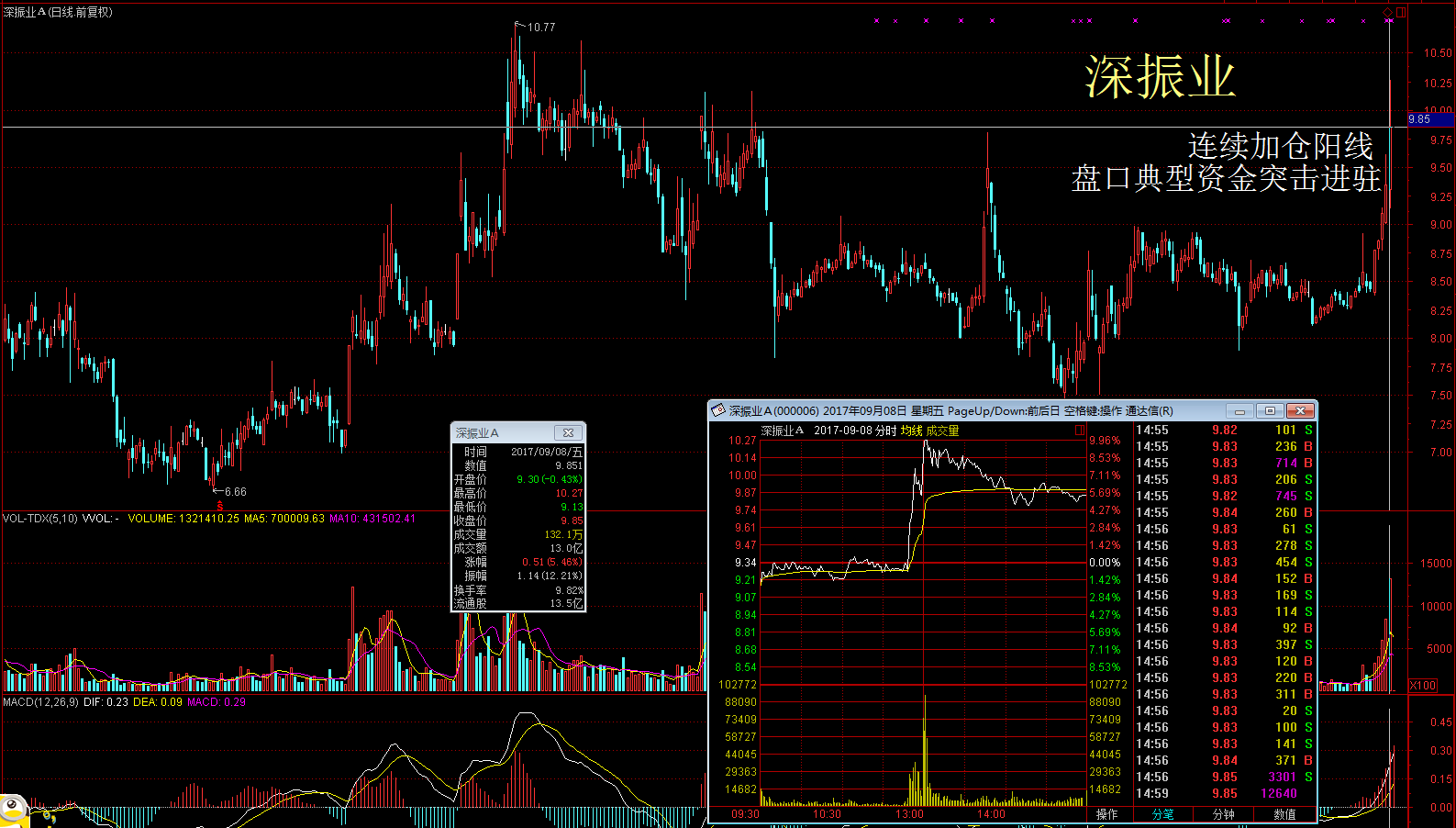The image size is (1456, 828).
Task: Click the small red pane icon in the intraday chart
Action: (x=1080, y=430)
